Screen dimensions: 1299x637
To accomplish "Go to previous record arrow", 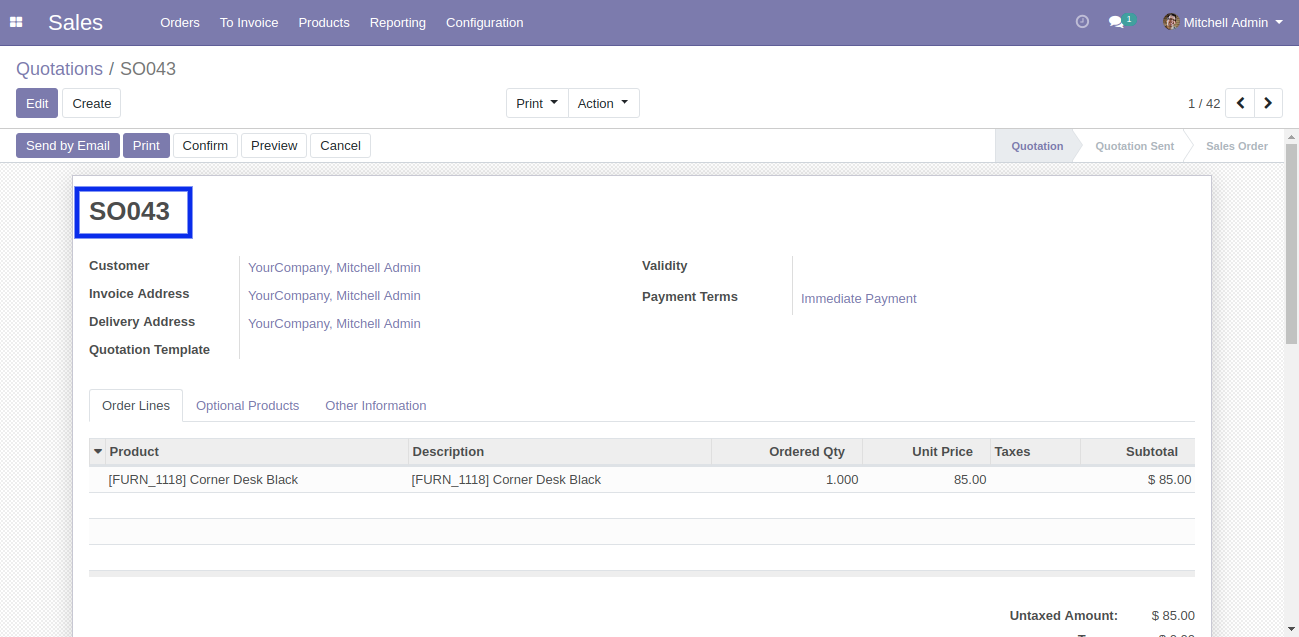I will coord(1240,103).
